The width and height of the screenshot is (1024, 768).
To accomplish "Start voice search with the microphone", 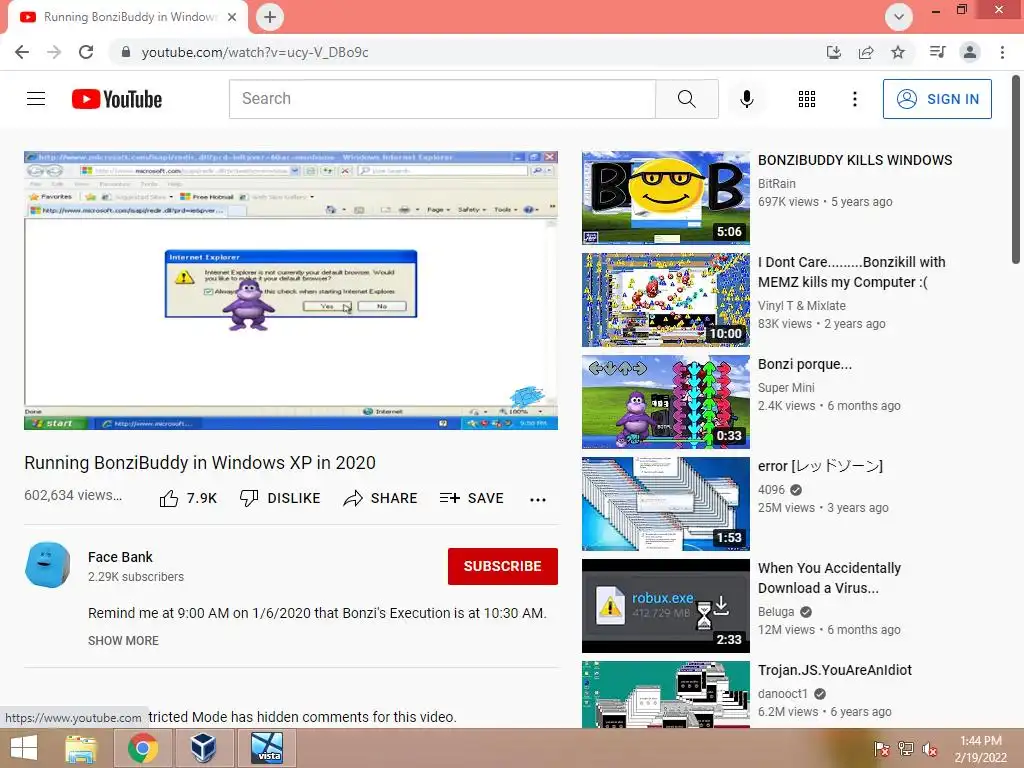I will click(x=746, y=99).
